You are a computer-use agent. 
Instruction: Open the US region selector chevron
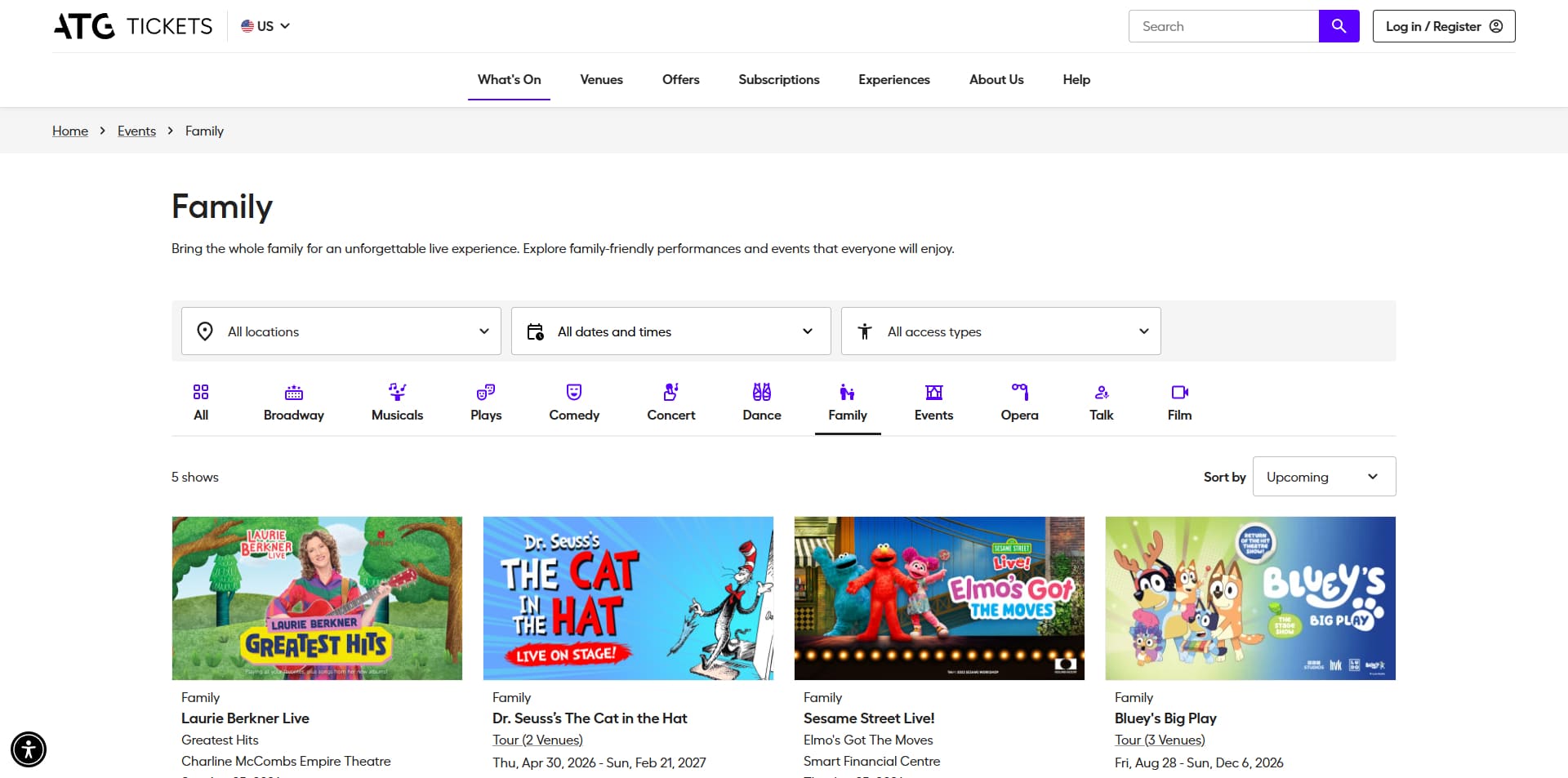click(285, 26)
